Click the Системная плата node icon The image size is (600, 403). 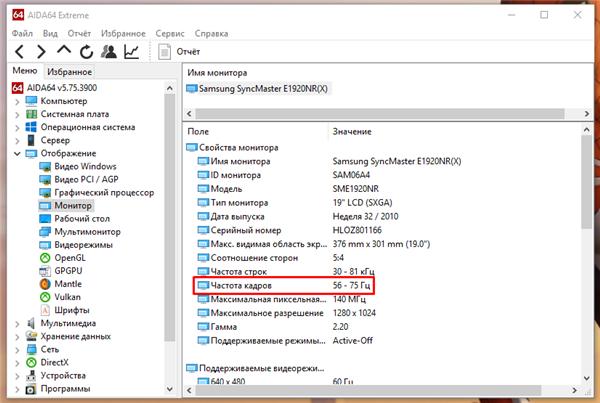[x=31, y=114]
